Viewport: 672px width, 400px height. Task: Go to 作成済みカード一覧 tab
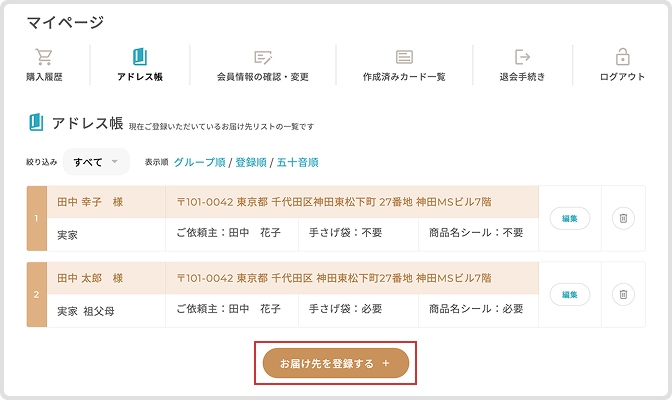click(x=404, y=77)
